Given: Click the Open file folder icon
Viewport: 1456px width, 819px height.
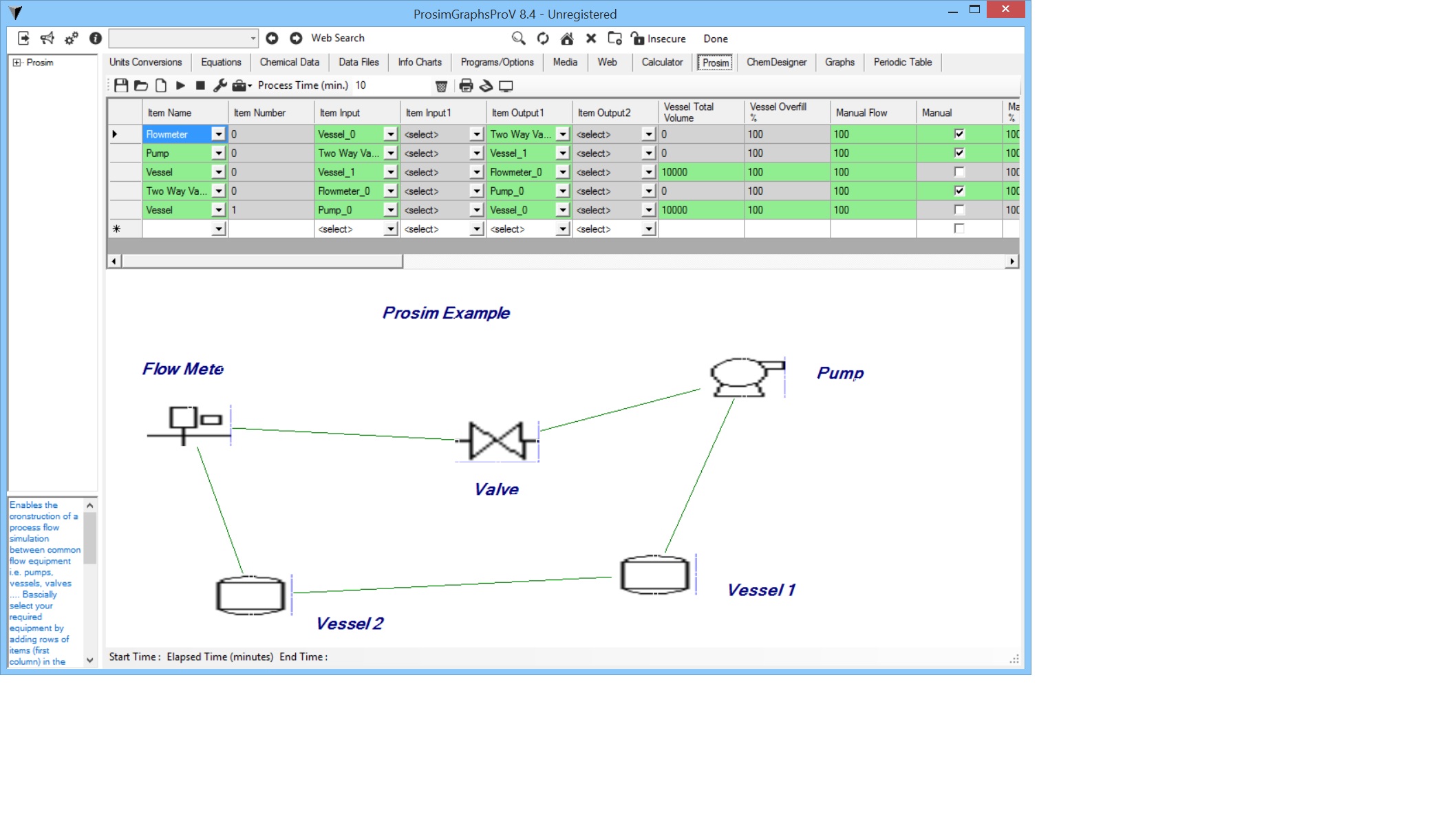Looking at the screenshot, I should click(141, 85).
